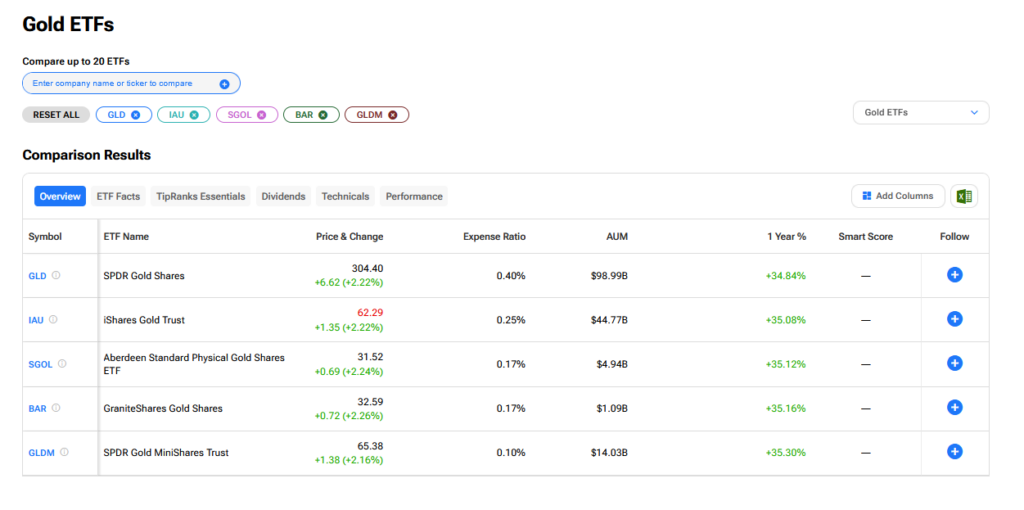Click the GraniteShares Gold Shares name

tap(163, 408)
